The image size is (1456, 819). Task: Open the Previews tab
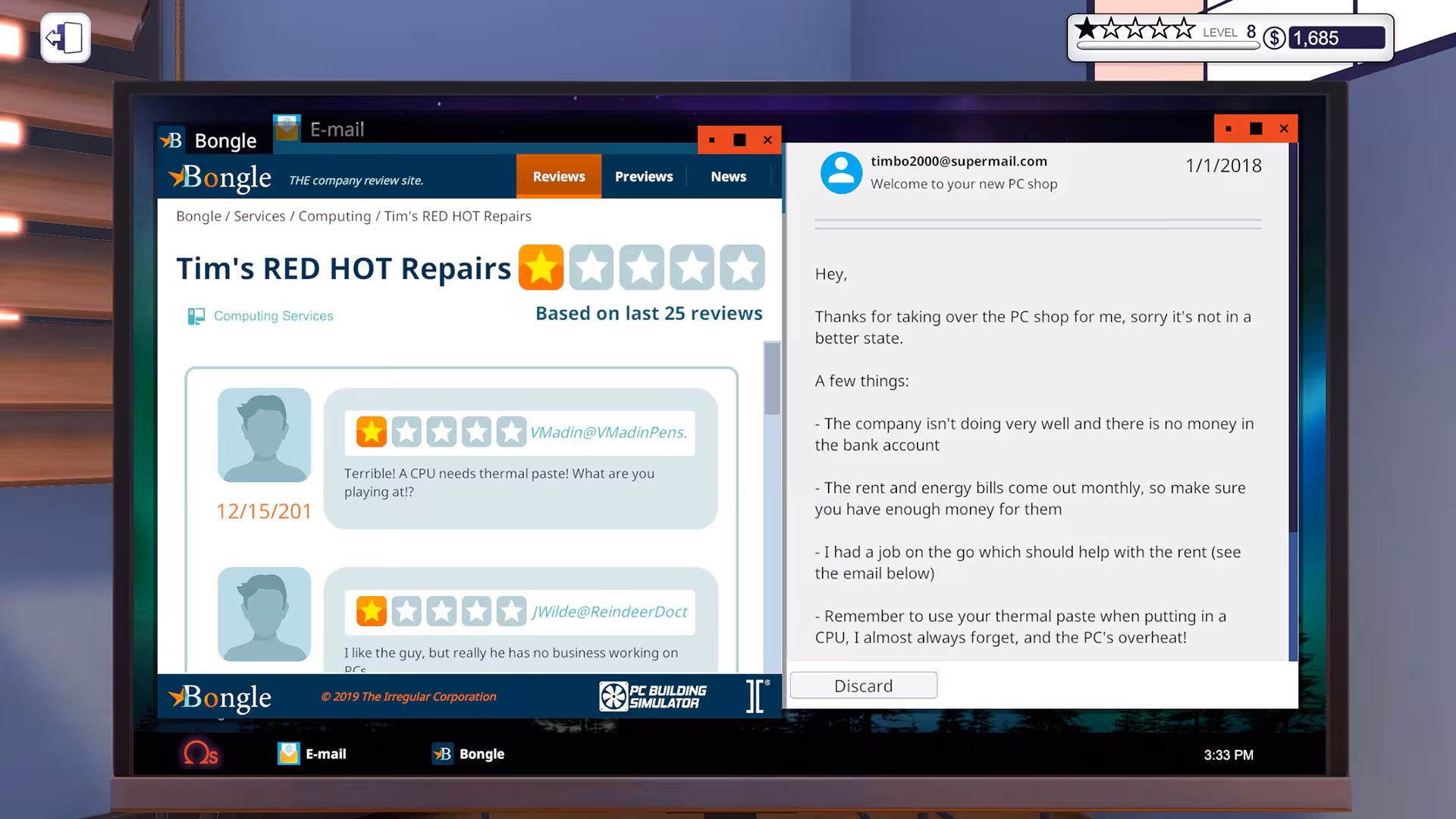point(644,177)
